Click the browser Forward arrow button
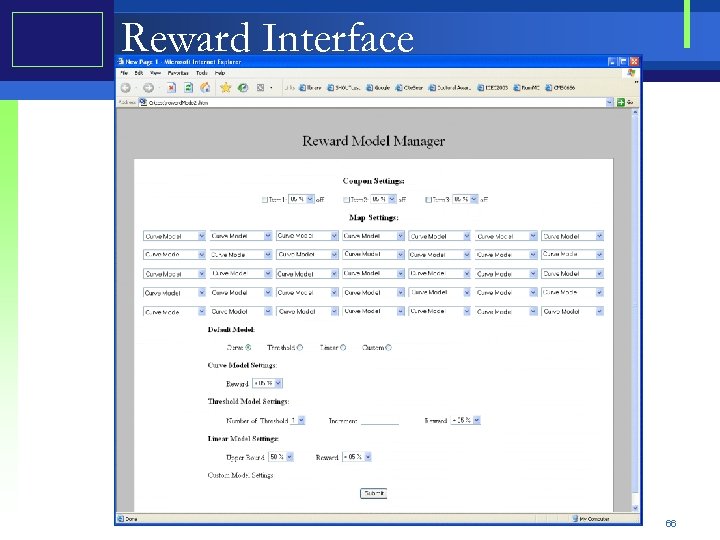 click(x=148, y=88)
